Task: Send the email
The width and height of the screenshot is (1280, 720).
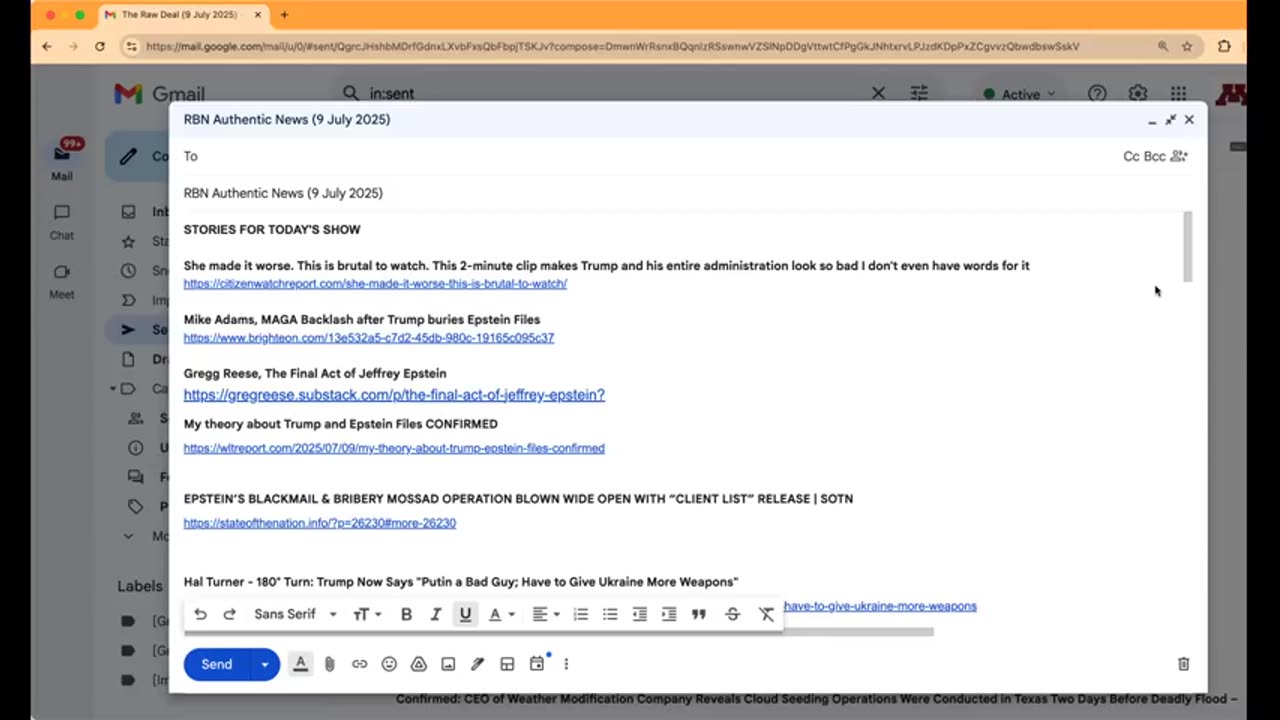Action: click(217, 664)
